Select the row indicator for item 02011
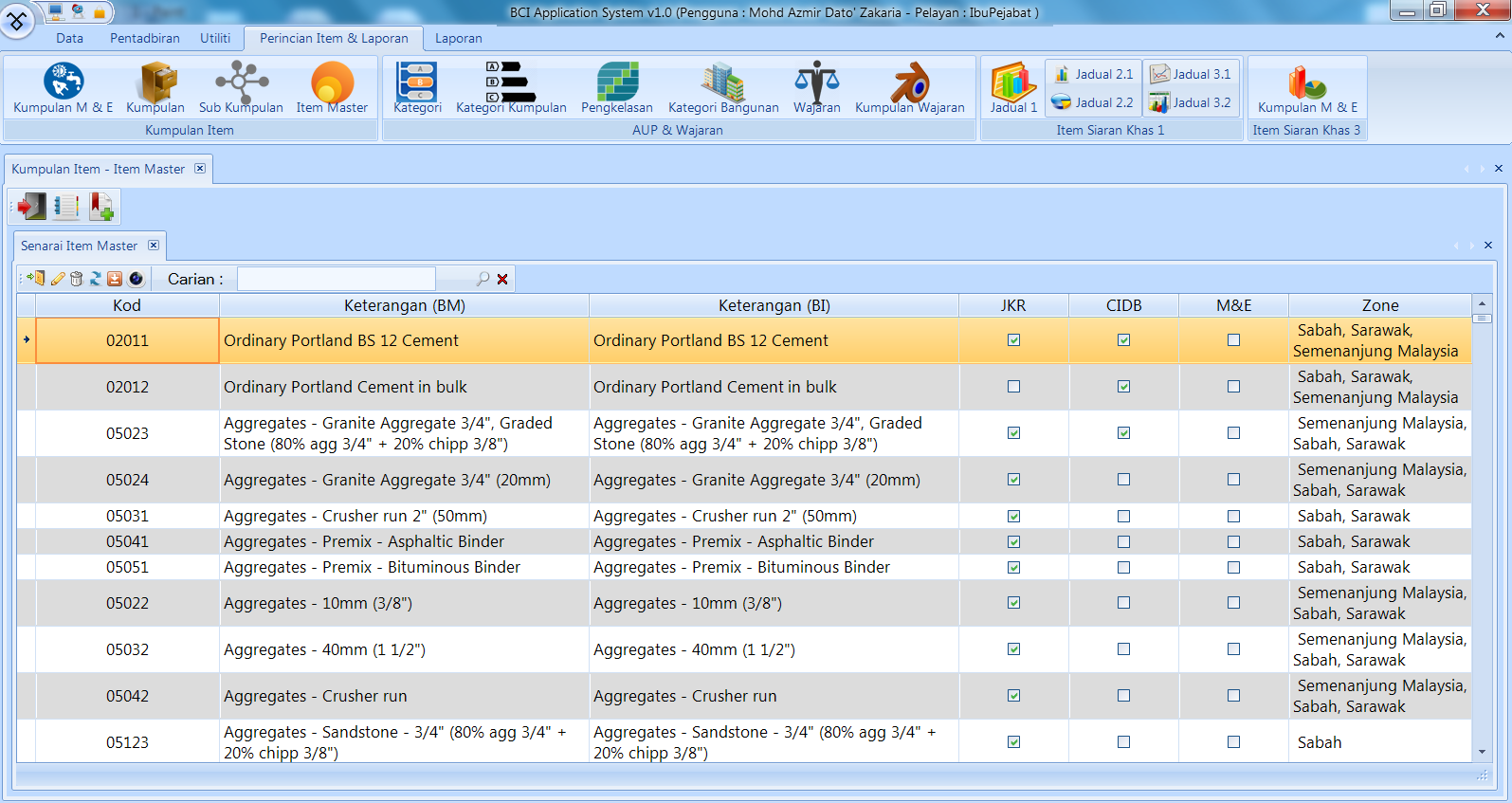 click(27, 340)
